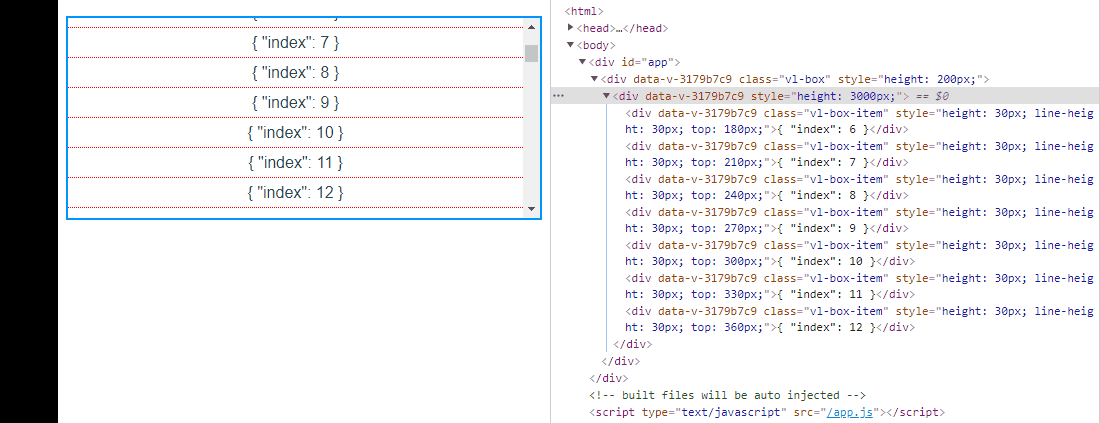
Task: Select the { "index": 7 } list row
Action: click(295, 43)
